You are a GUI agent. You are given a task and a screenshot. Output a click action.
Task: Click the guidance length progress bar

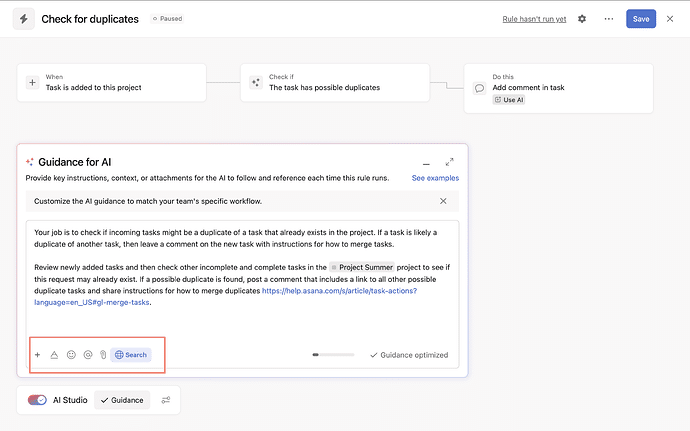pyautogui.click(x=333, y=355)
